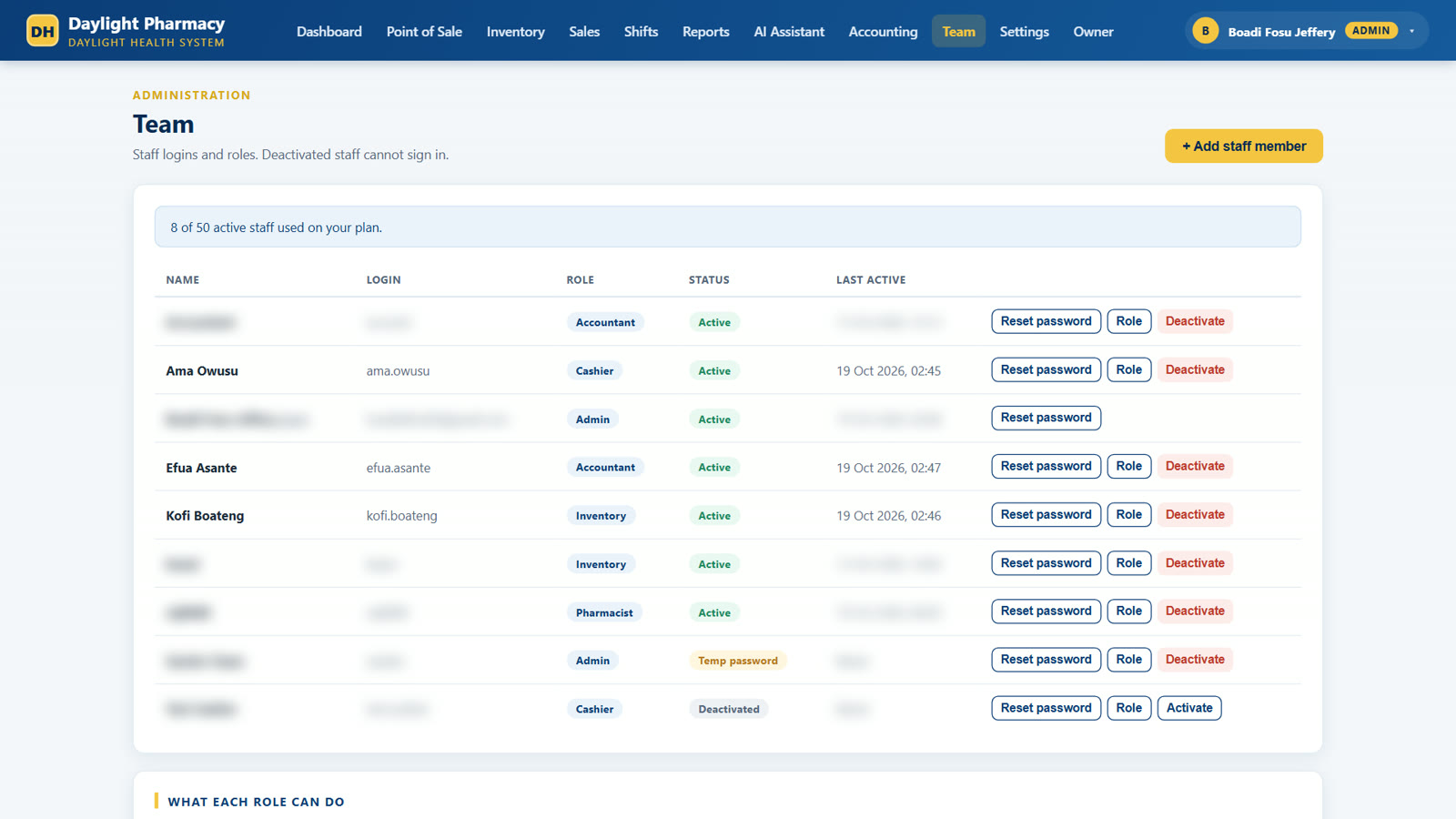
Task: Click the '8 of 50 active staff' notice
Action: [x=727, y=227]
